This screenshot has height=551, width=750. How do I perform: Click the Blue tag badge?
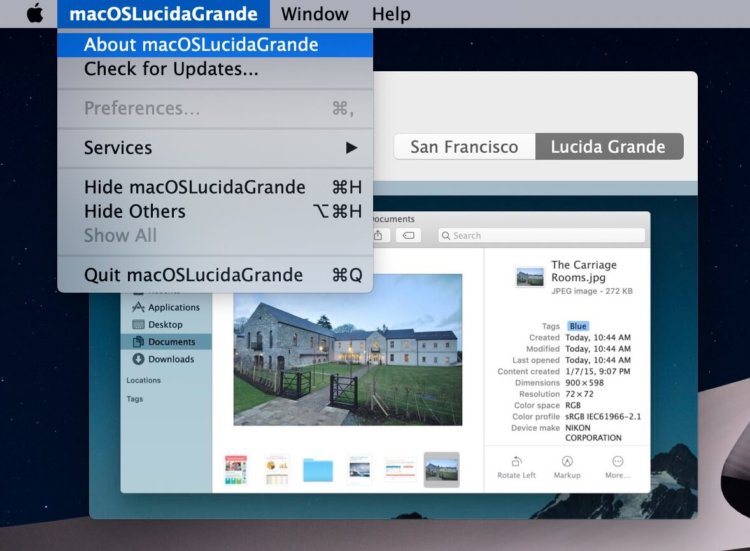[x=578, y=326]
